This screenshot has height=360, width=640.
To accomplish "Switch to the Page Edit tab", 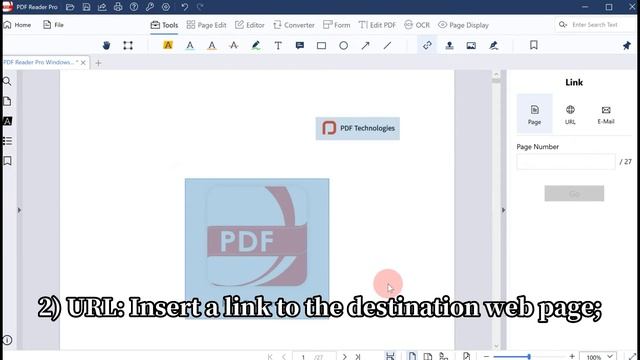I will coord(206,25).
